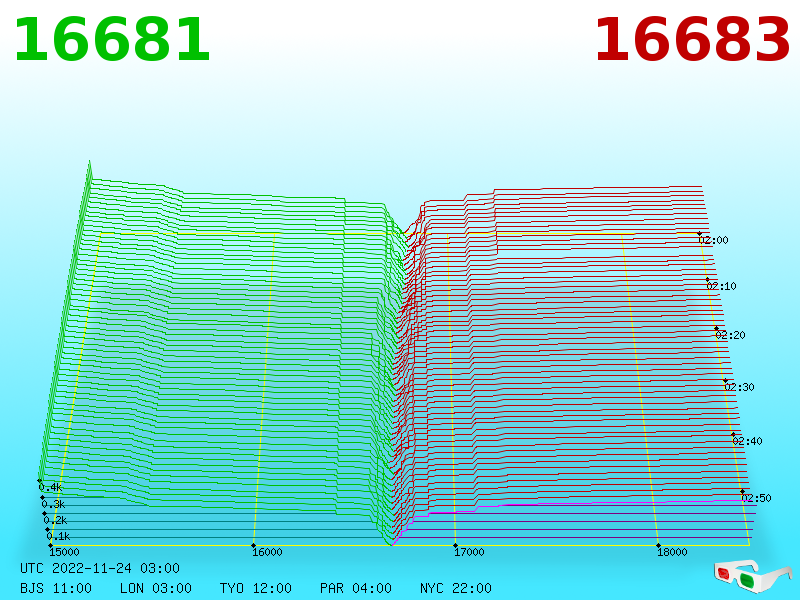This screenshot has height=600, width=800.
Task: Click the BJS 11:00 city time
Action: pyautogui.click(x=56, y=588)
